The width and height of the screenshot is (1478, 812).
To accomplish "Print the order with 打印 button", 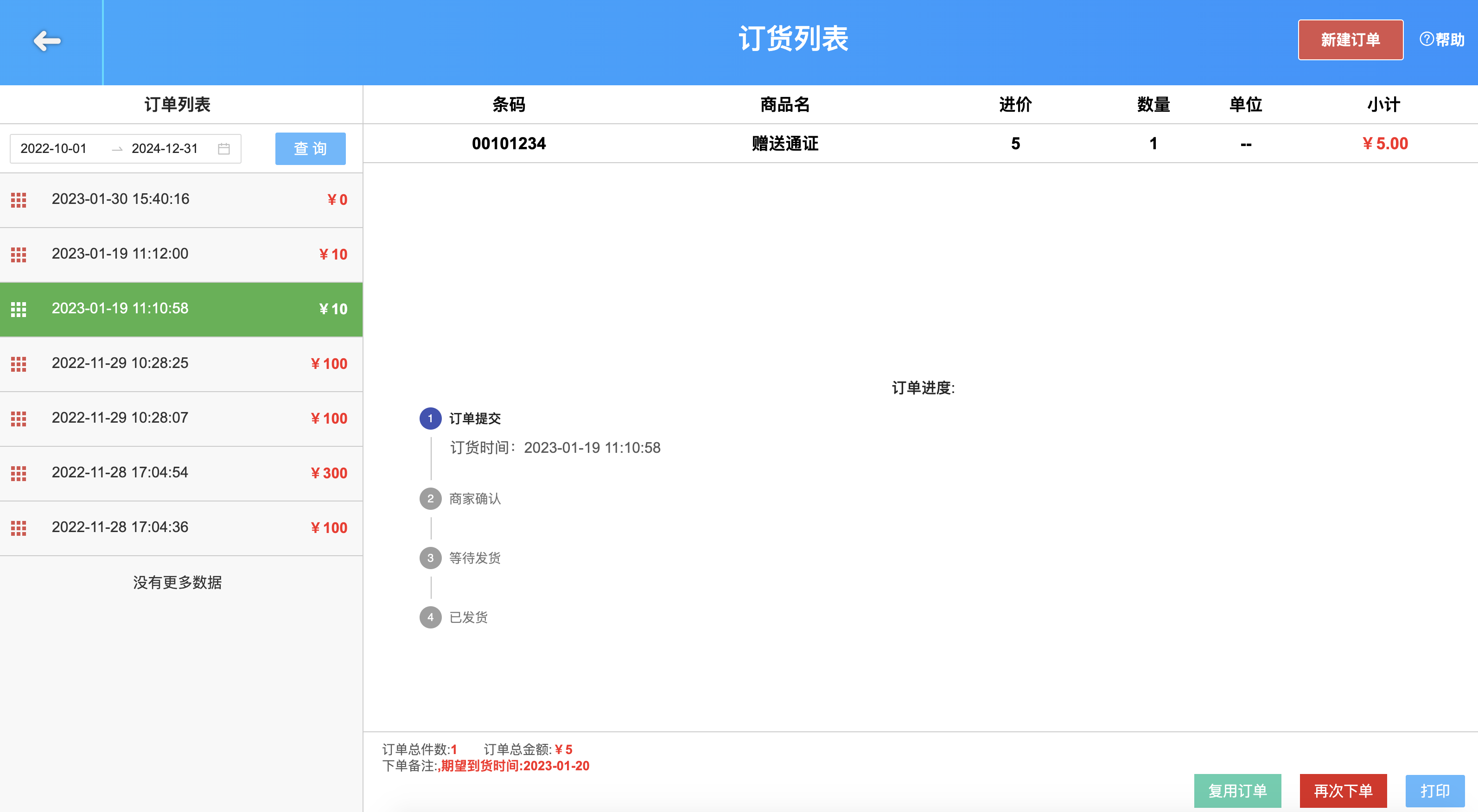I will pyautogui.click(x=1435, y=791).
